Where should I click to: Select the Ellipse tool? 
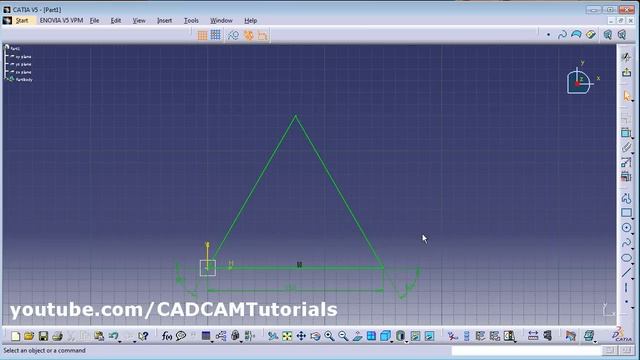pos(627,258)
